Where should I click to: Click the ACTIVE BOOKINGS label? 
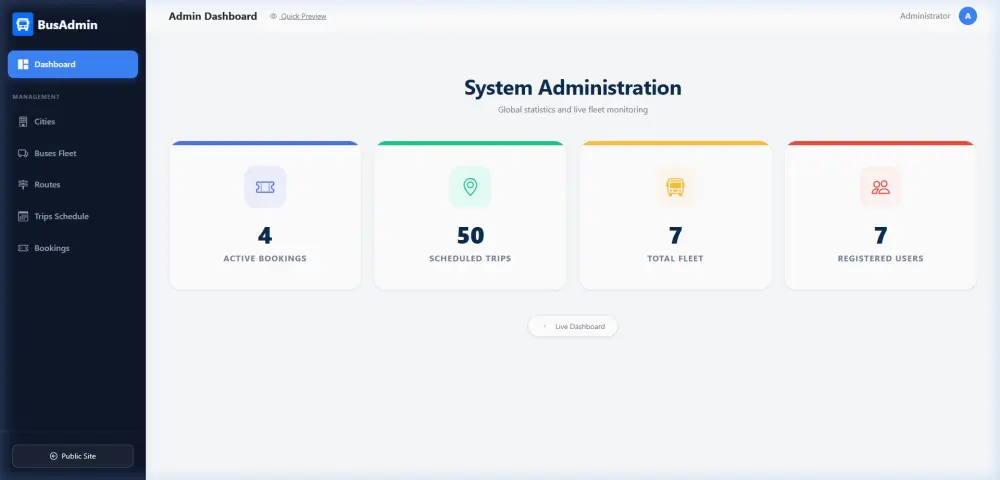(265, 259)
